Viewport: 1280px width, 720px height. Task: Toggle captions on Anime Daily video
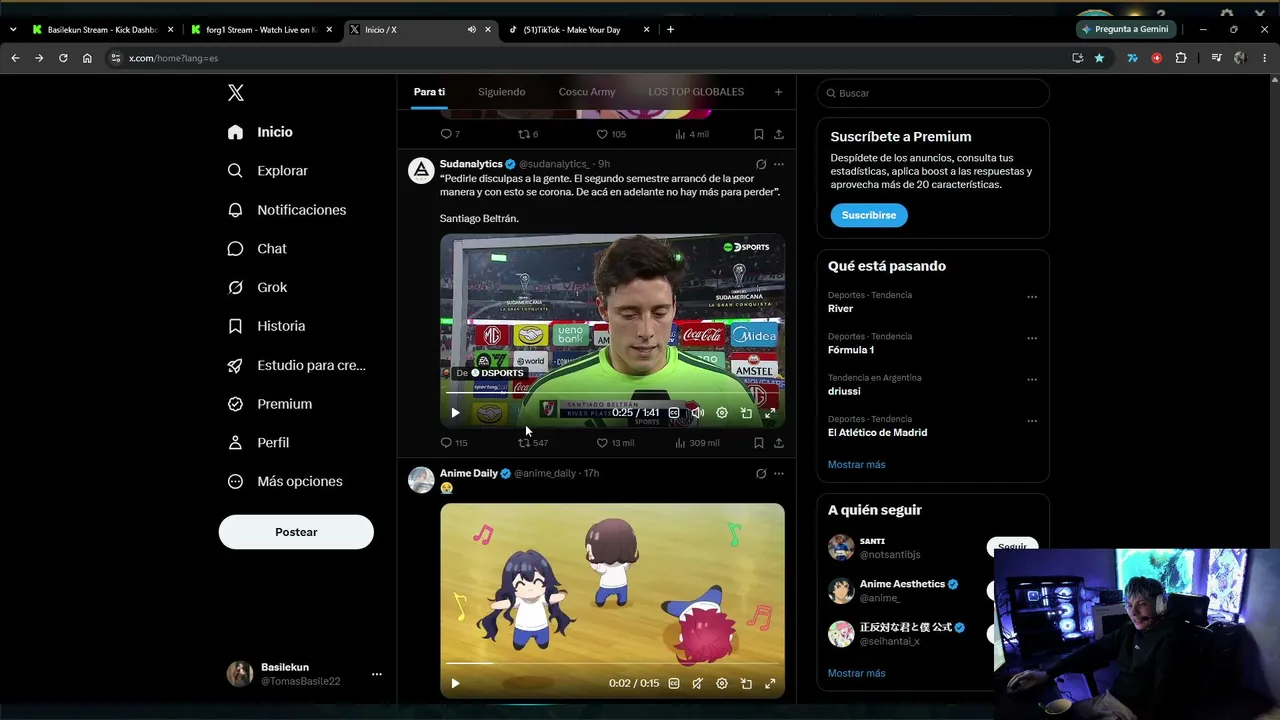coord(674,684)
